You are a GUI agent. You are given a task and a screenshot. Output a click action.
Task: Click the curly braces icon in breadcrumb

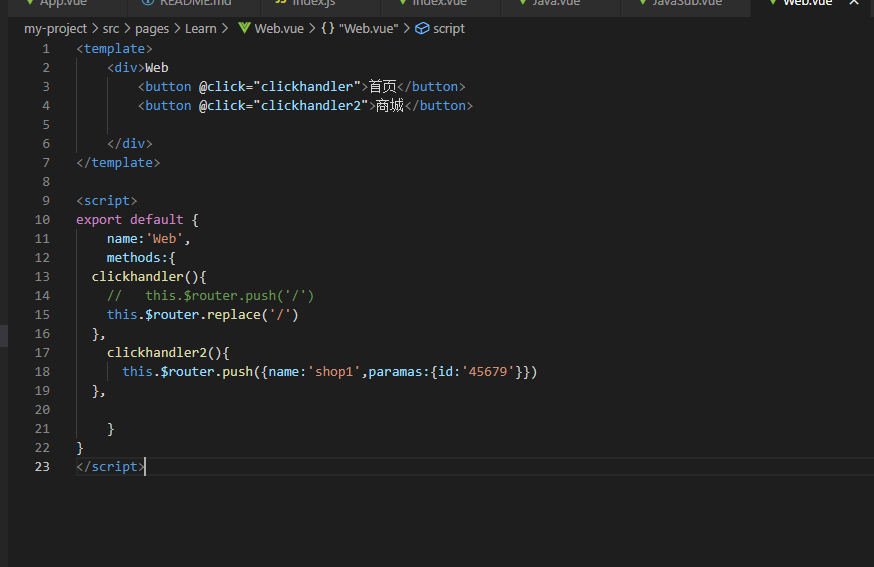328,28
